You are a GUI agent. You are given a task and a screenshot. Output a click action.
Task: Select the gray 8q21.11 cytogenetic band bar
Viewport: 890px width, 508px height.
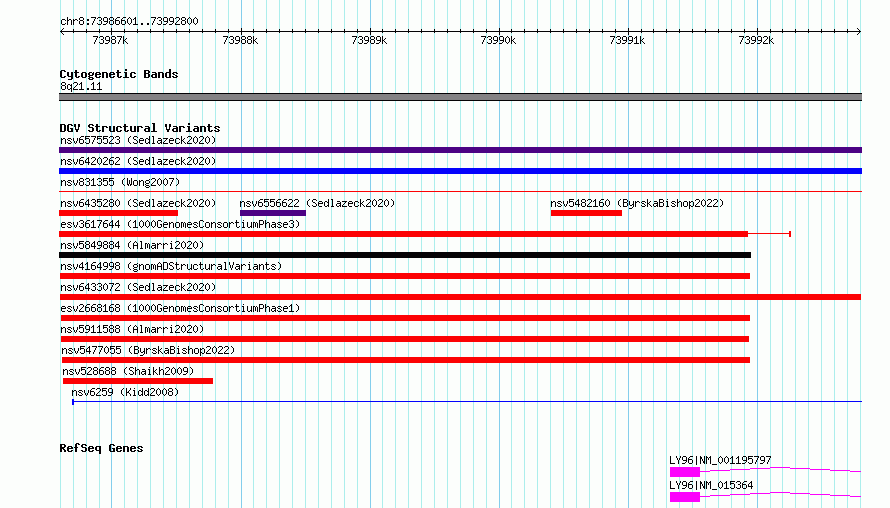[460, 97]
